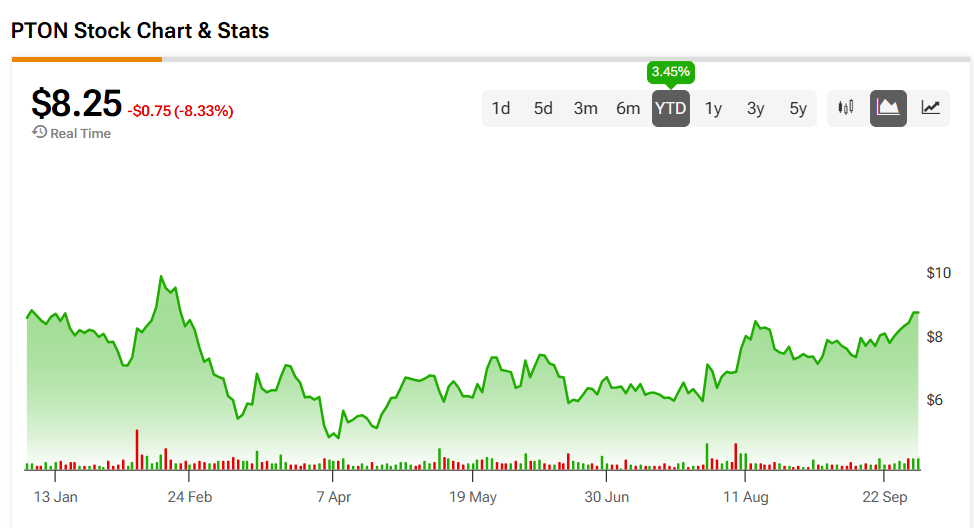
Task: Open the 5y chart range
Action: click(x=797, y=108)
